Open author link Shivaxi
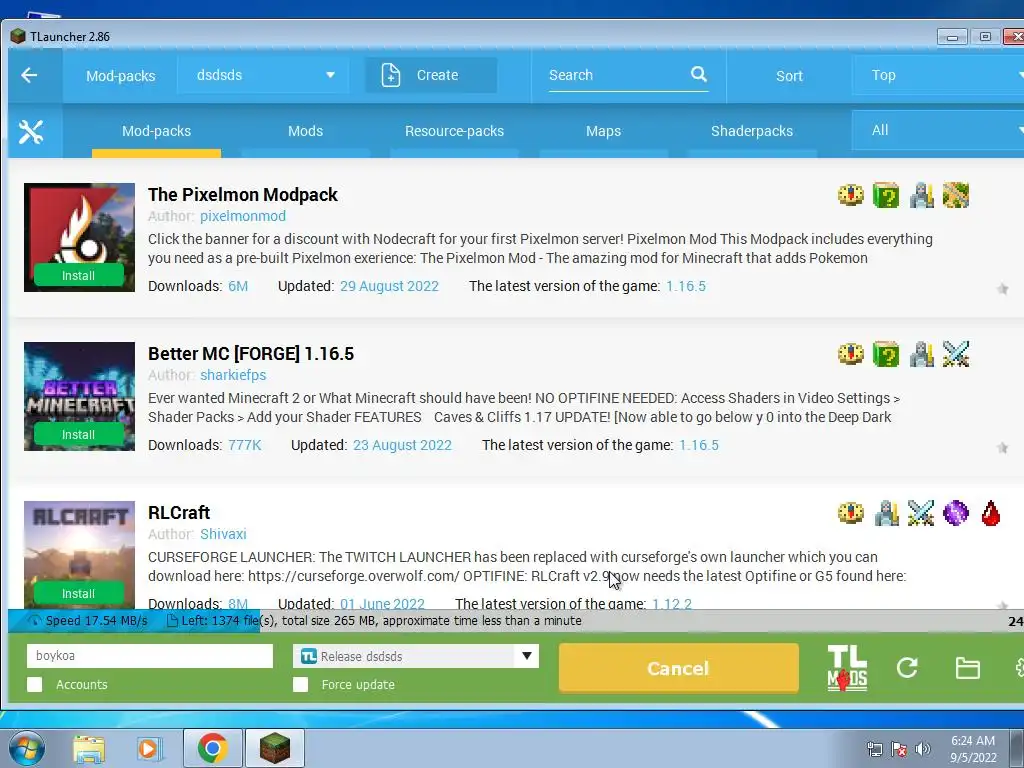 coord(223,534)
